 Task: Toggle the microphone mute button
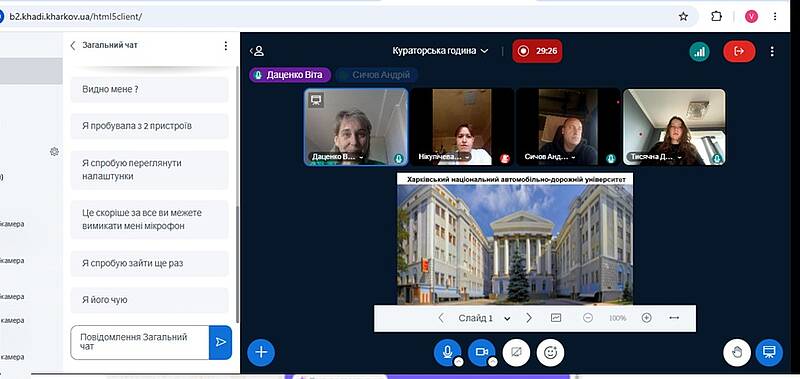click(447, 352)
